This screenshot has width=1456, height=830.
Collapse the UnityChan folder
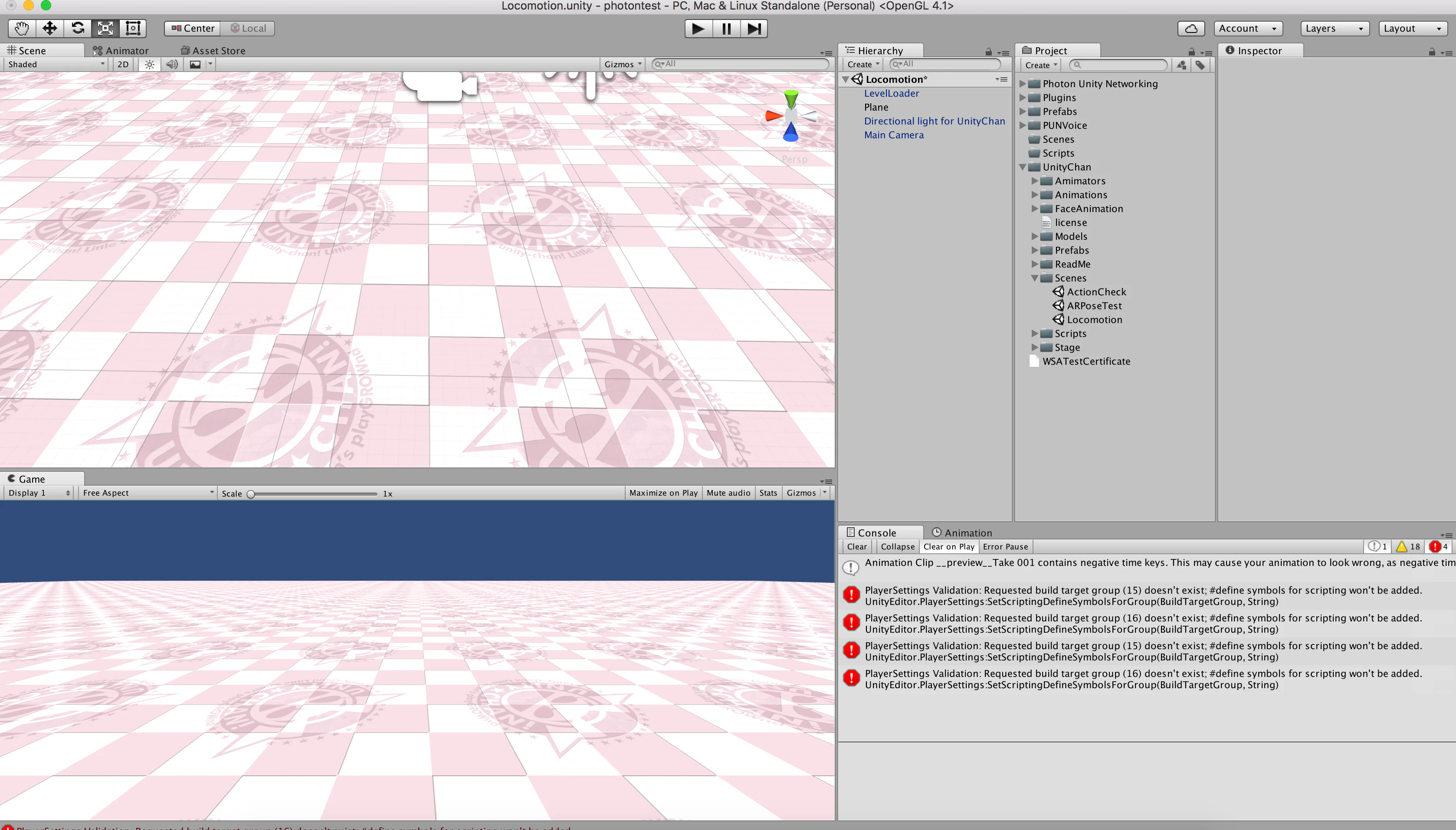pos(1023,167)
